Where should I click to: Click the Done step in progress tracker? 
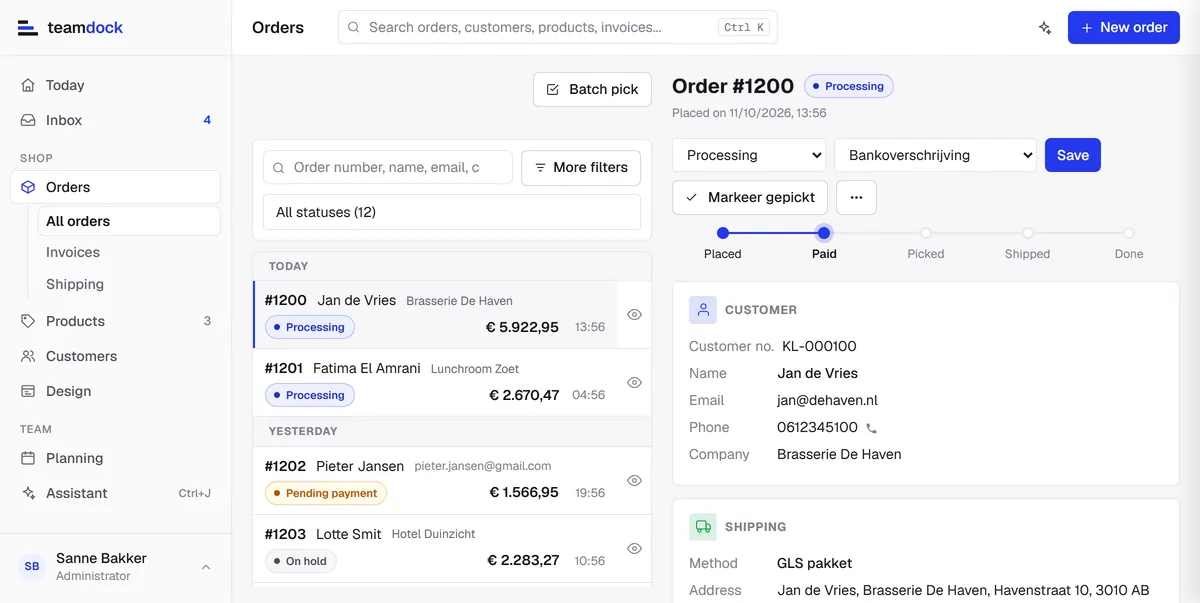1129,243
